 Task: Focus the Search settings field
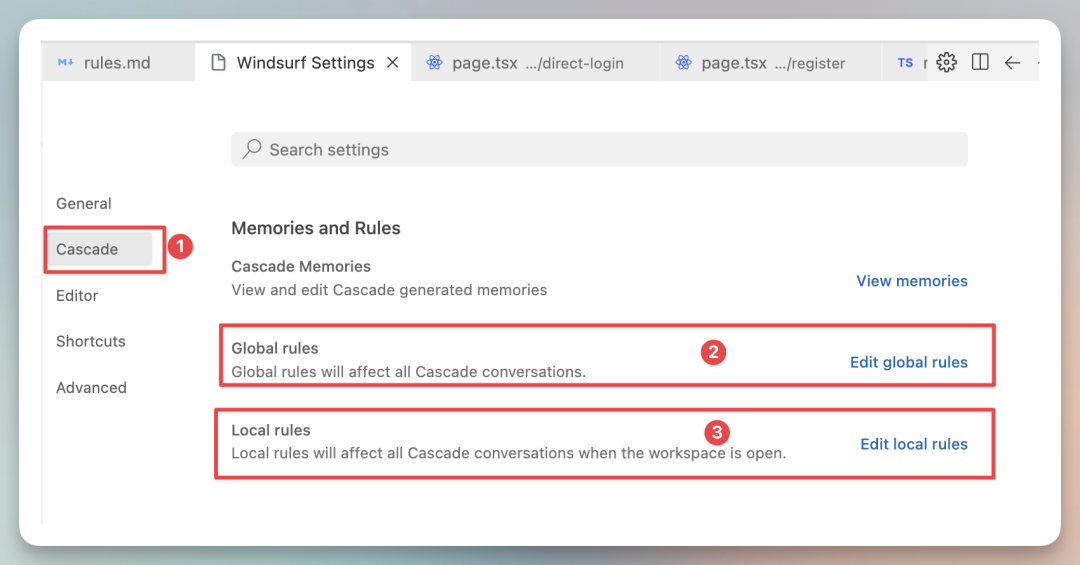pos(599,150)
